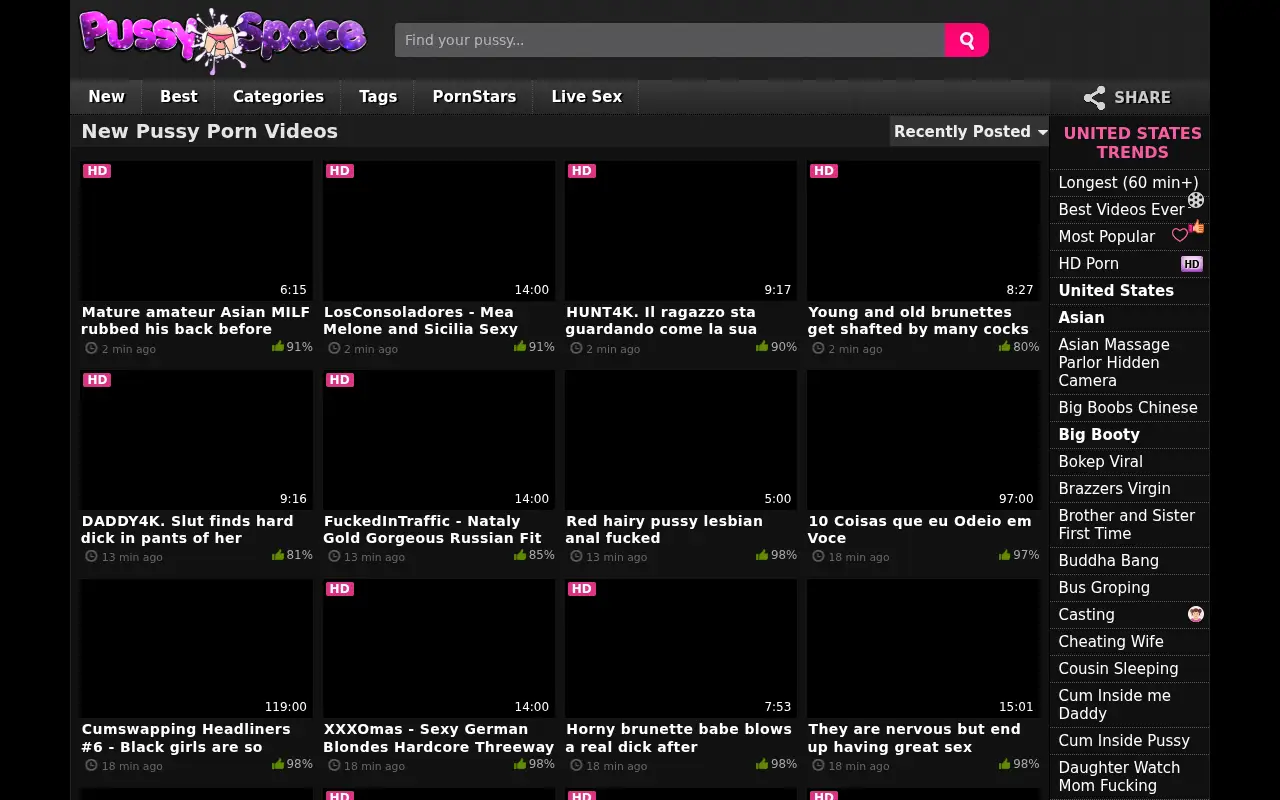Open the Best tab

tap(179, 97)
